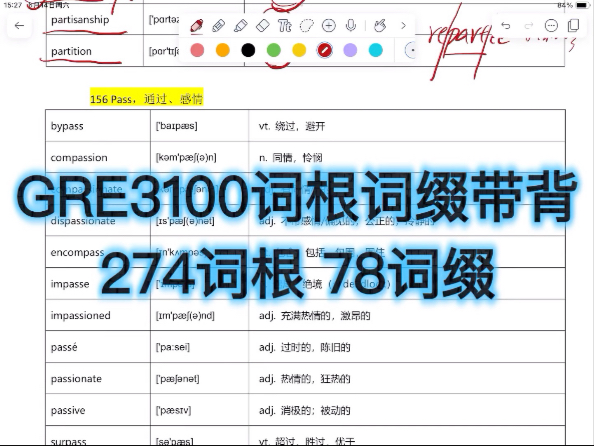Tap the word 'passive' in the table
This screenshot has height=446, width=594.
[68, 410]
